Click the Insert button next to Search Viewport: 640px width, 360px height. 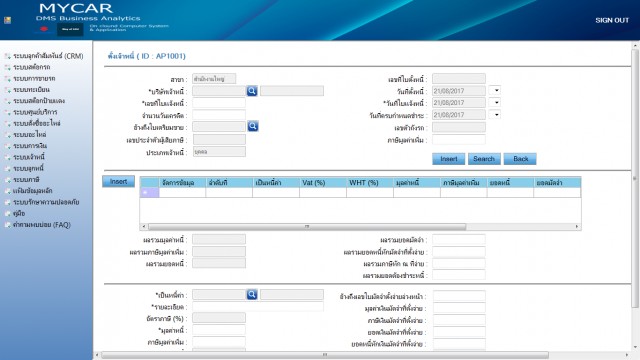[x=449, y=159]
